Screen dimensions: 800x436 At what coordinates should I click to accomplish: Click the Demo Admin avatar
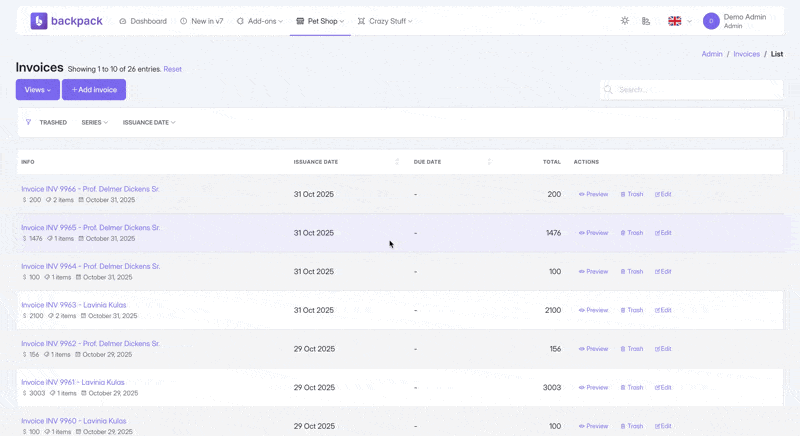tap(711, 21)
